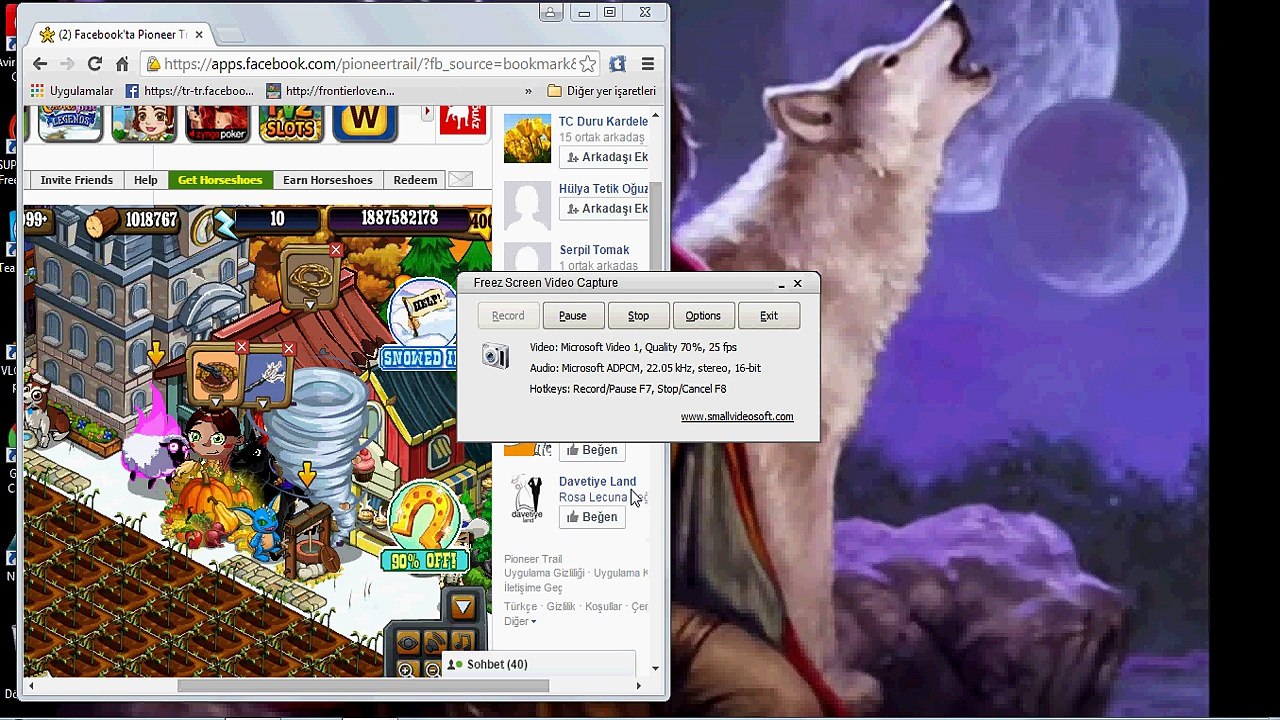The height and width of the screenshot is (720, 1280).
Task: Click Pause in Freez Screen Video Capture
Action: [572, 316]
